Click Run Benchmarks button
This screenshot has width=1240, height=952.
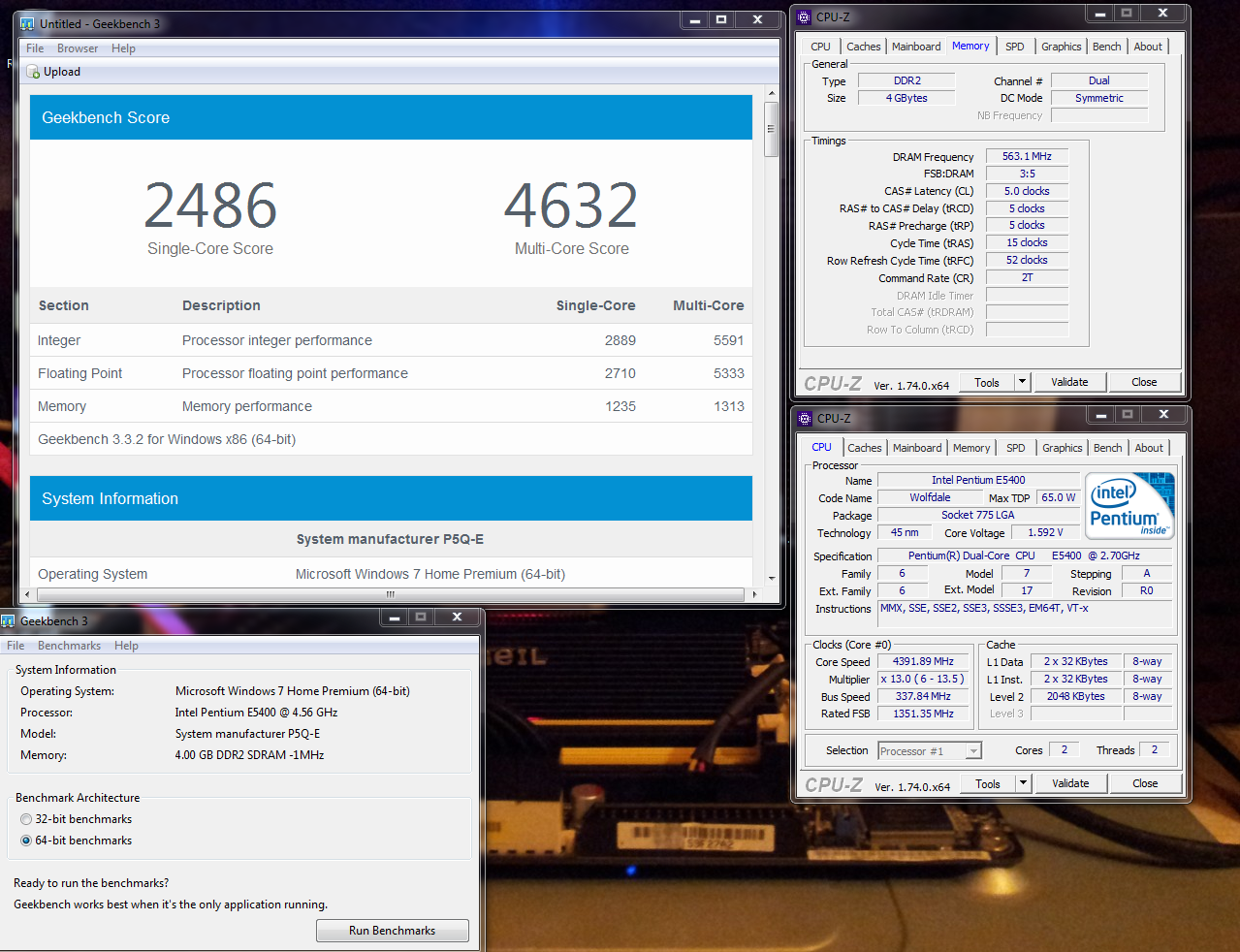point(393,931)
